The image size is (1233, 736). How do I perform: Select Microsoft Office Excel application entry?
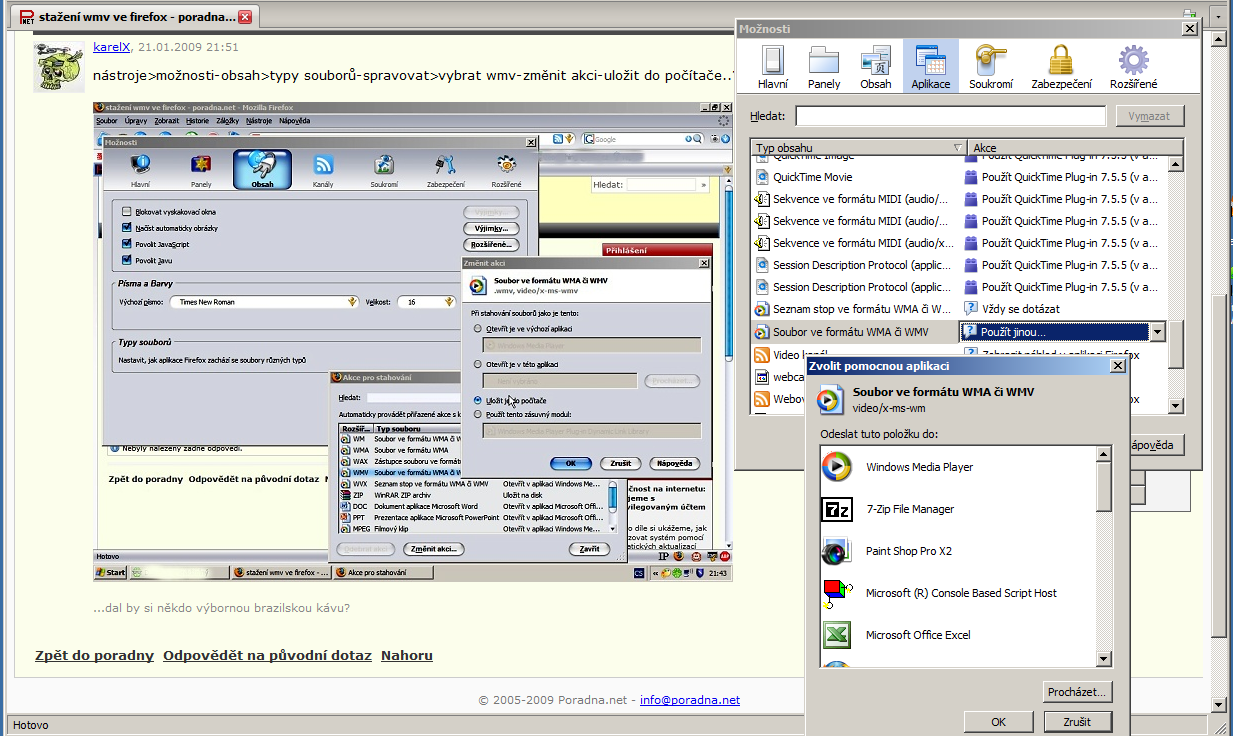tap(917, 635)
